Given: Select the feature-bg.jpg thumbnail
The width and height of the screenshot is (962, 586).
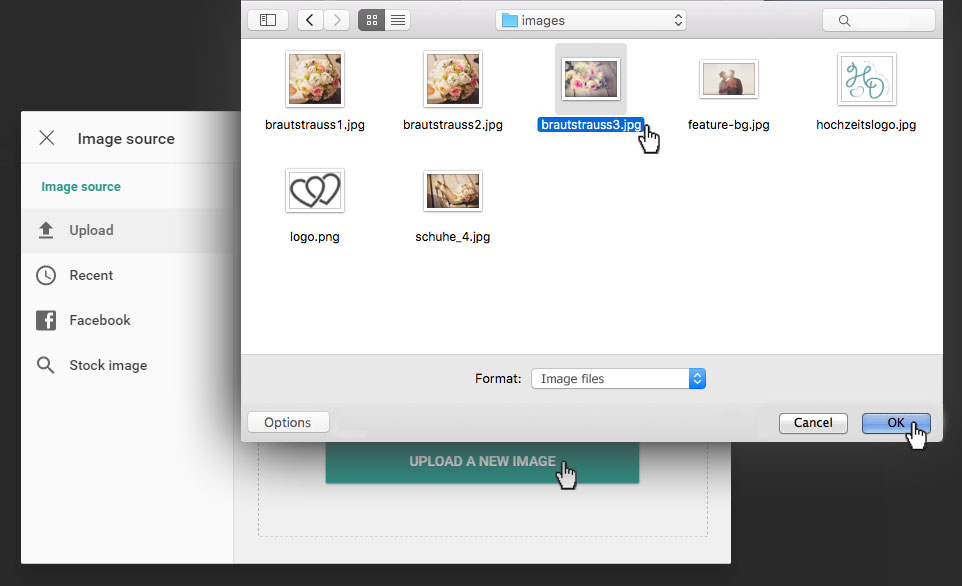Looking at the screenshot, I should click(729, 79).
